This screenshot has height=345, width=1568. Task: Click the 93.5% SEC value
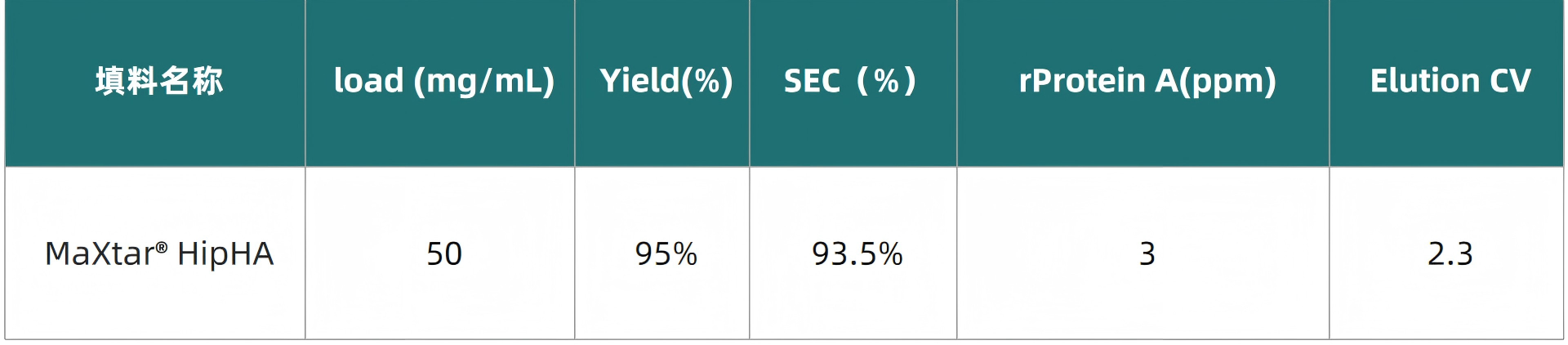pyautogui.click(x=857, y=254)
